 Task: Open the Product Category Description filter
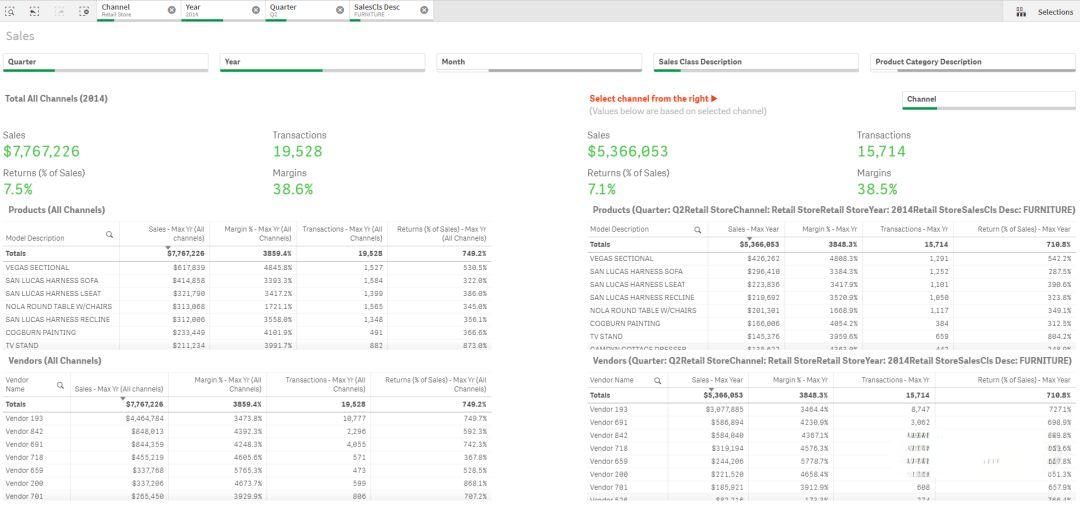click(972, 62)
